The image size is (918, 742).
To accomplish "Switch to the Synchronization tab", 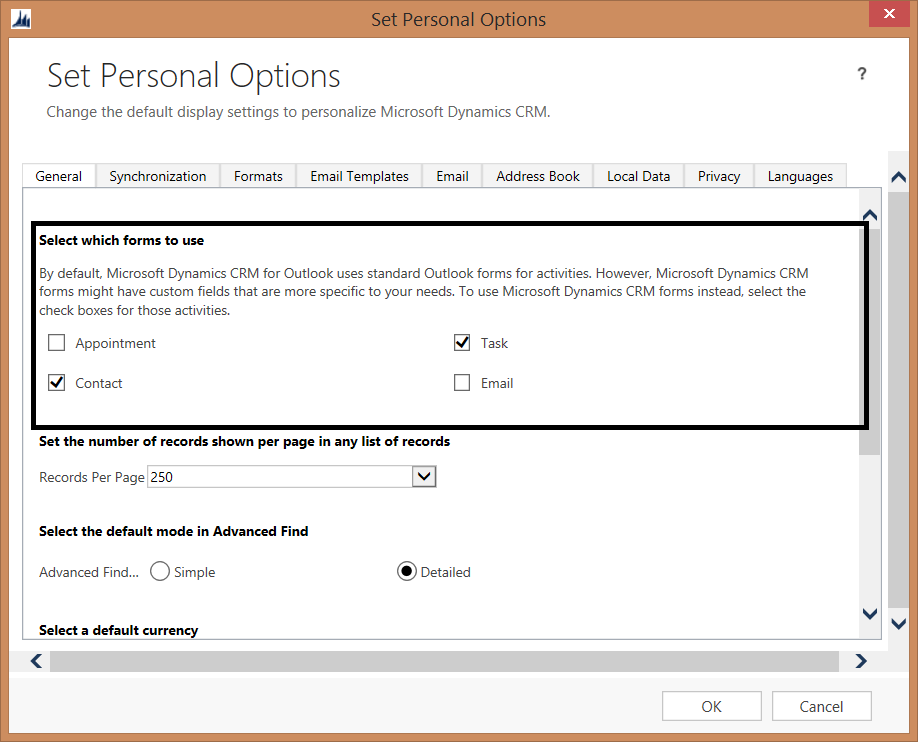I will (x=157, y=175).
